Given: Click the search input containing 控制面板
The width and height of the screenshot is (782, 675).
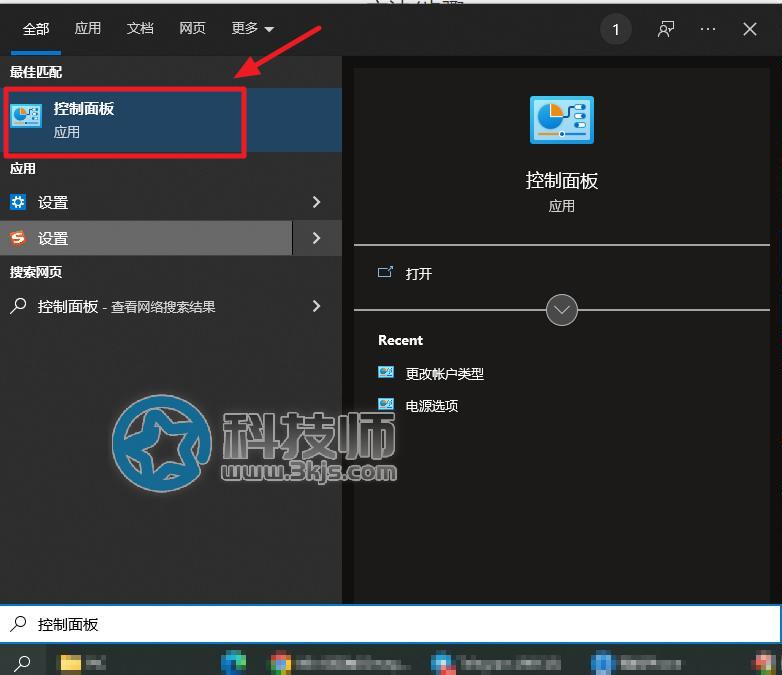Looking at the screenshot, I should pyautogui.click(x=390, y=624).
